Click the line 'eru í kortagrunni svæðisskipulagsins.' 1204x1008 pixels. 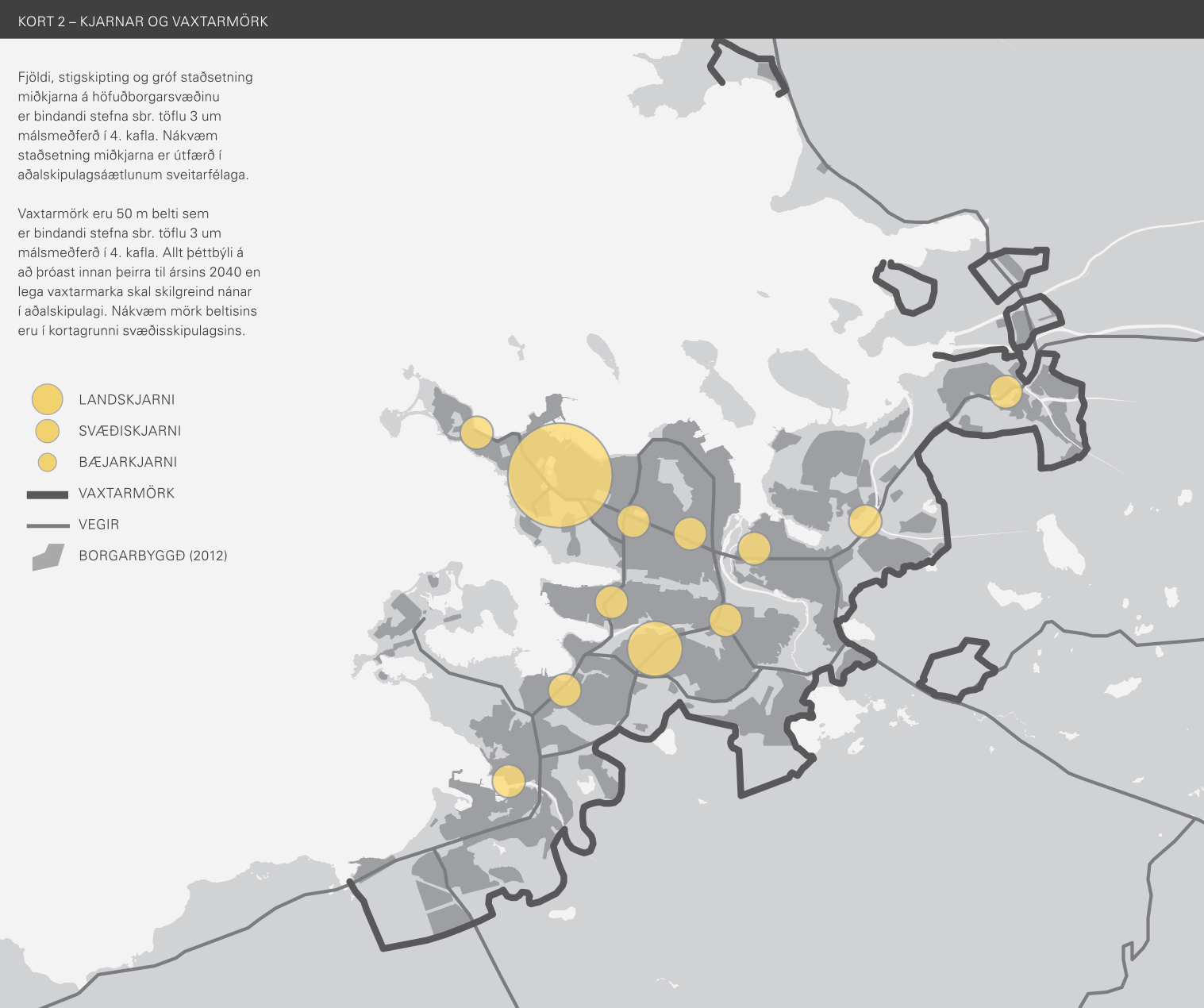(x=132, y=331)
